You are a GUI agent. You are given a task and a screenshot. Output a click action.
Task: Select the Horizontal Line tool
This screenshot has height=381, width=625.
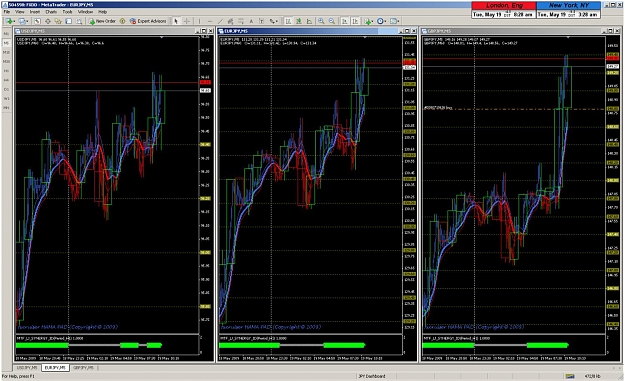tap(210, 21)
